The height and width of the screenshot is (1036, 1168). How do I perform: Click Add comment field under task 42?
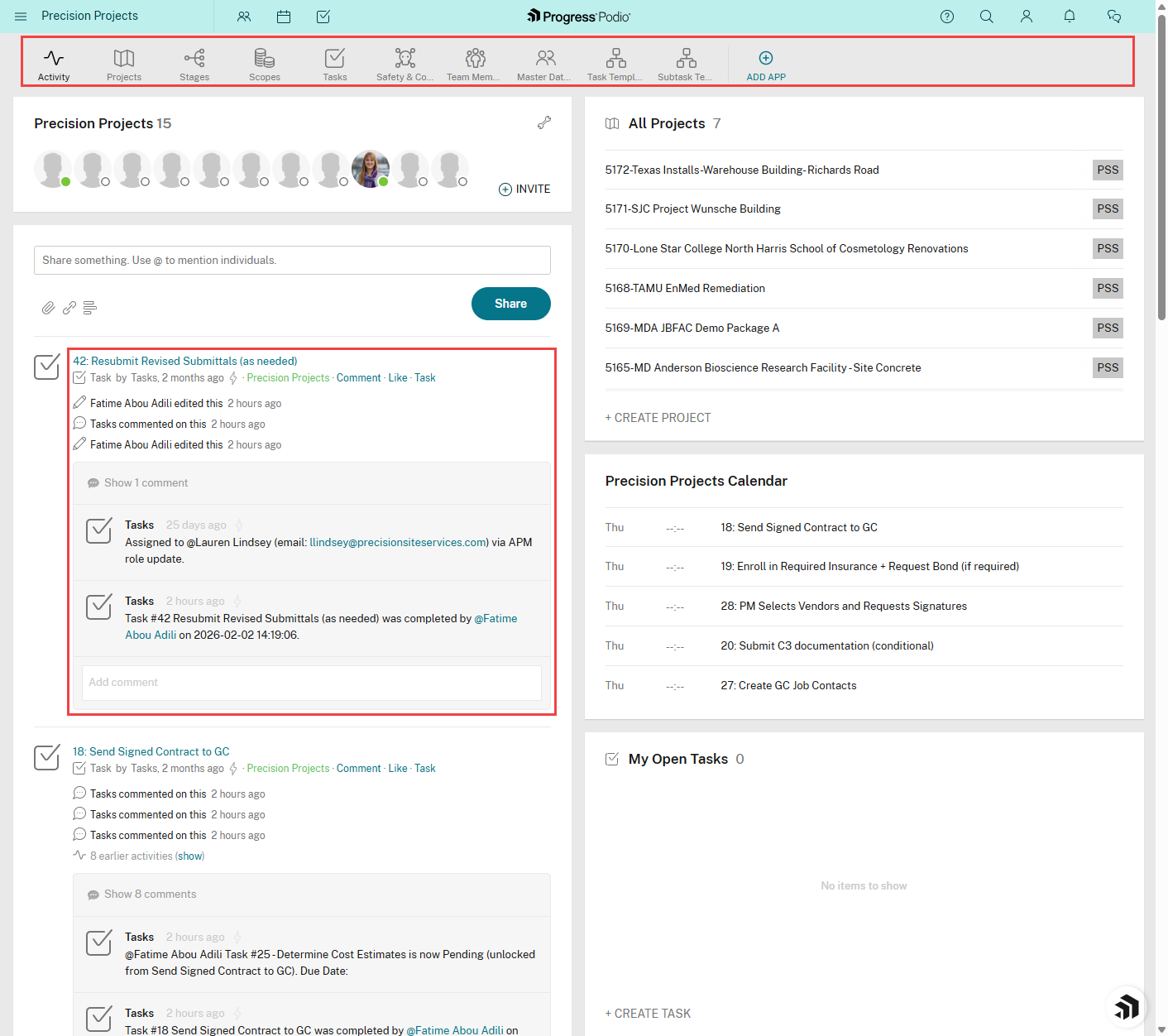312,683
